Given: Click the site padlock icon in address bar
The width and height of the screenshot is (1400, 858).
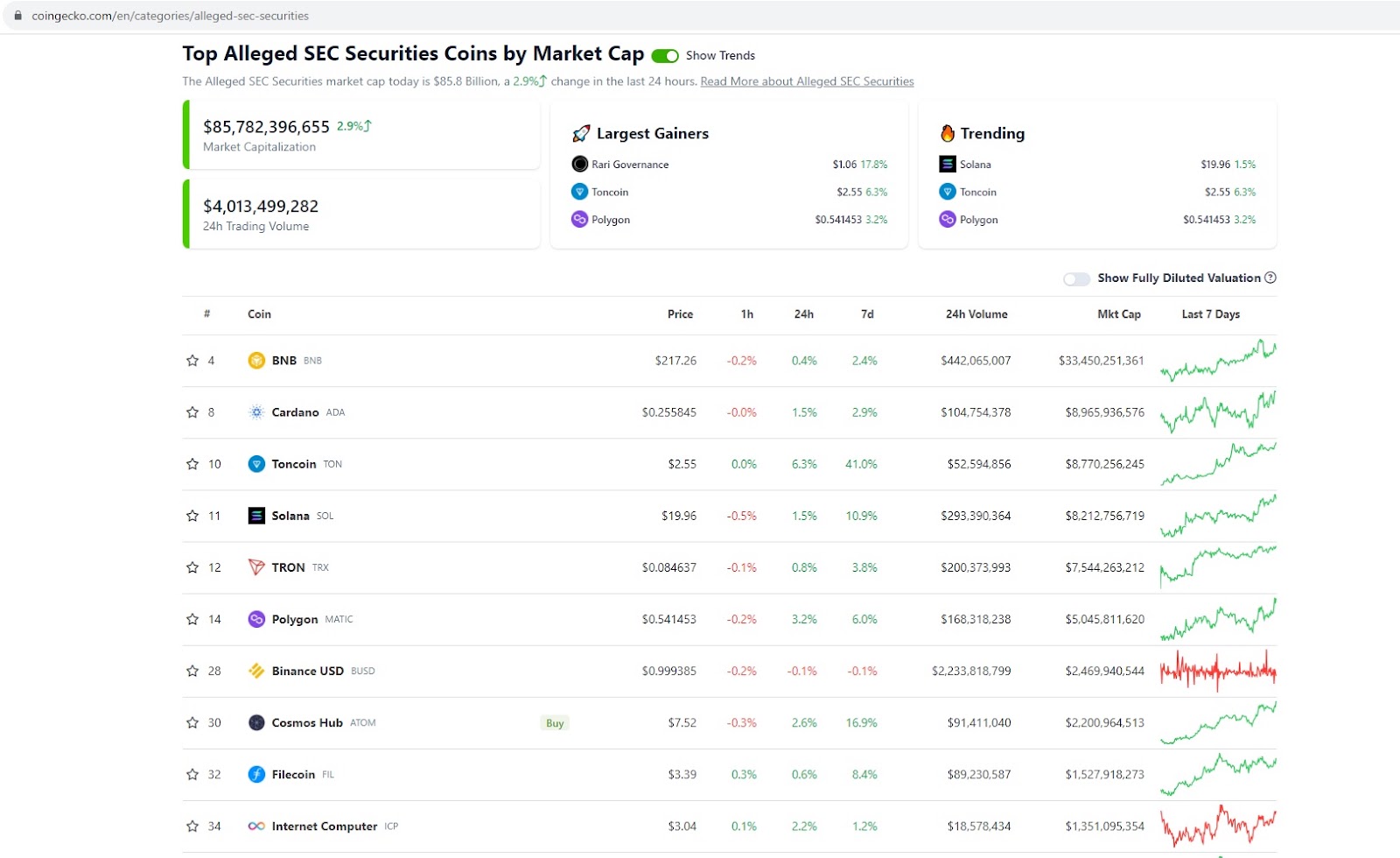Looking at the screenshot, I should click(17, 16).
